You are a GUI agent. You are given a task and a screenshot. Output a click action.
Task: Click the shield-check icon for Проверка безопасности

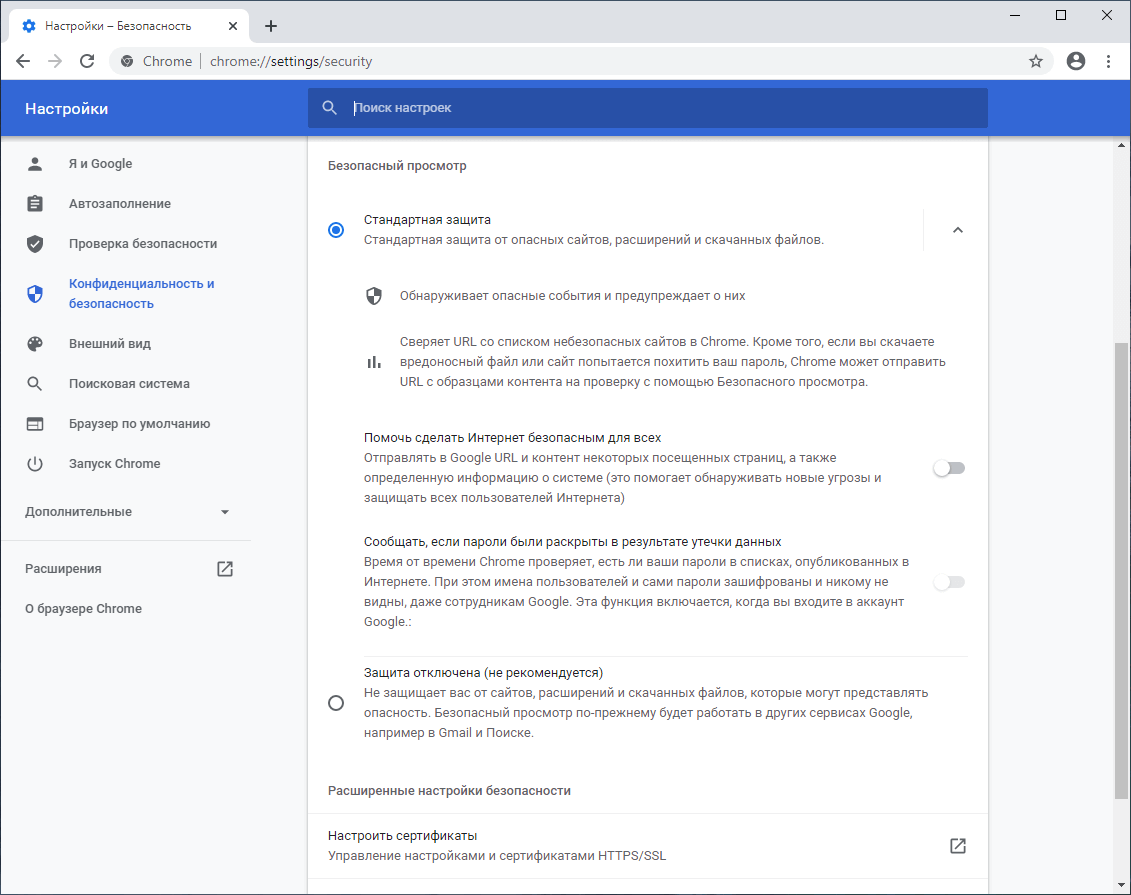coord(35,244)
